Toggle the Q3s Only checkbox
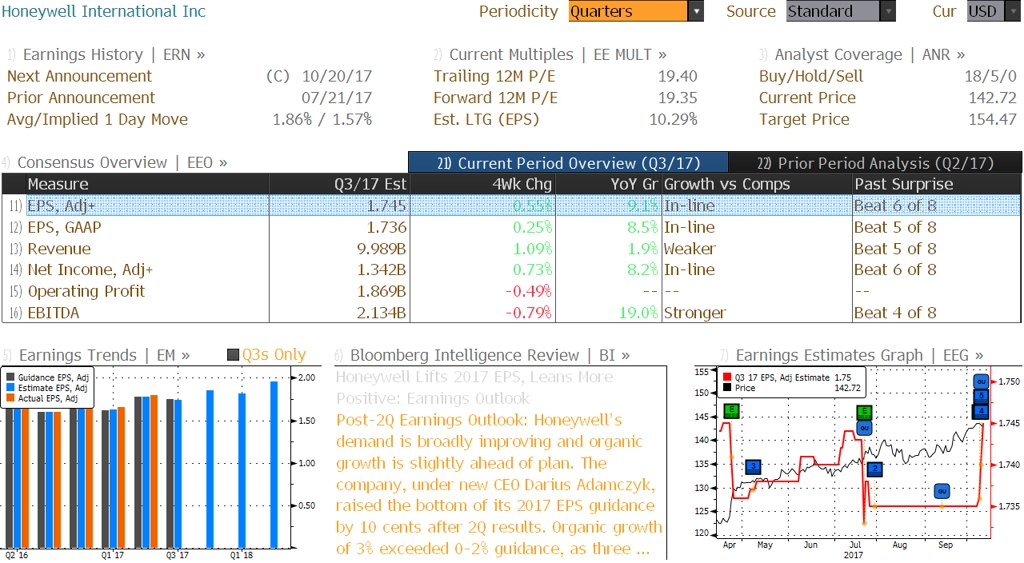Viewport: 1024px width, 563px height. pos(232,355)
